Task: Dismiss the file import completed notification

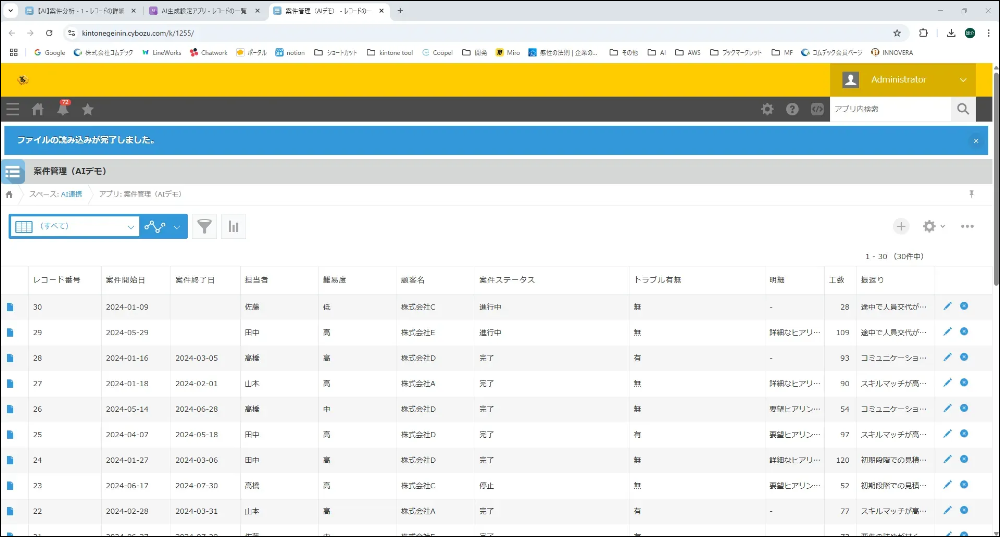Action: 976,141
